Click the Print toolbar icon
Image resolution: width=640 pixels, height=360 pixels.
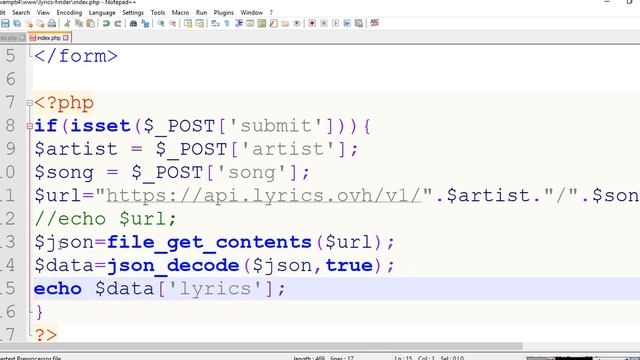(52, 23)
